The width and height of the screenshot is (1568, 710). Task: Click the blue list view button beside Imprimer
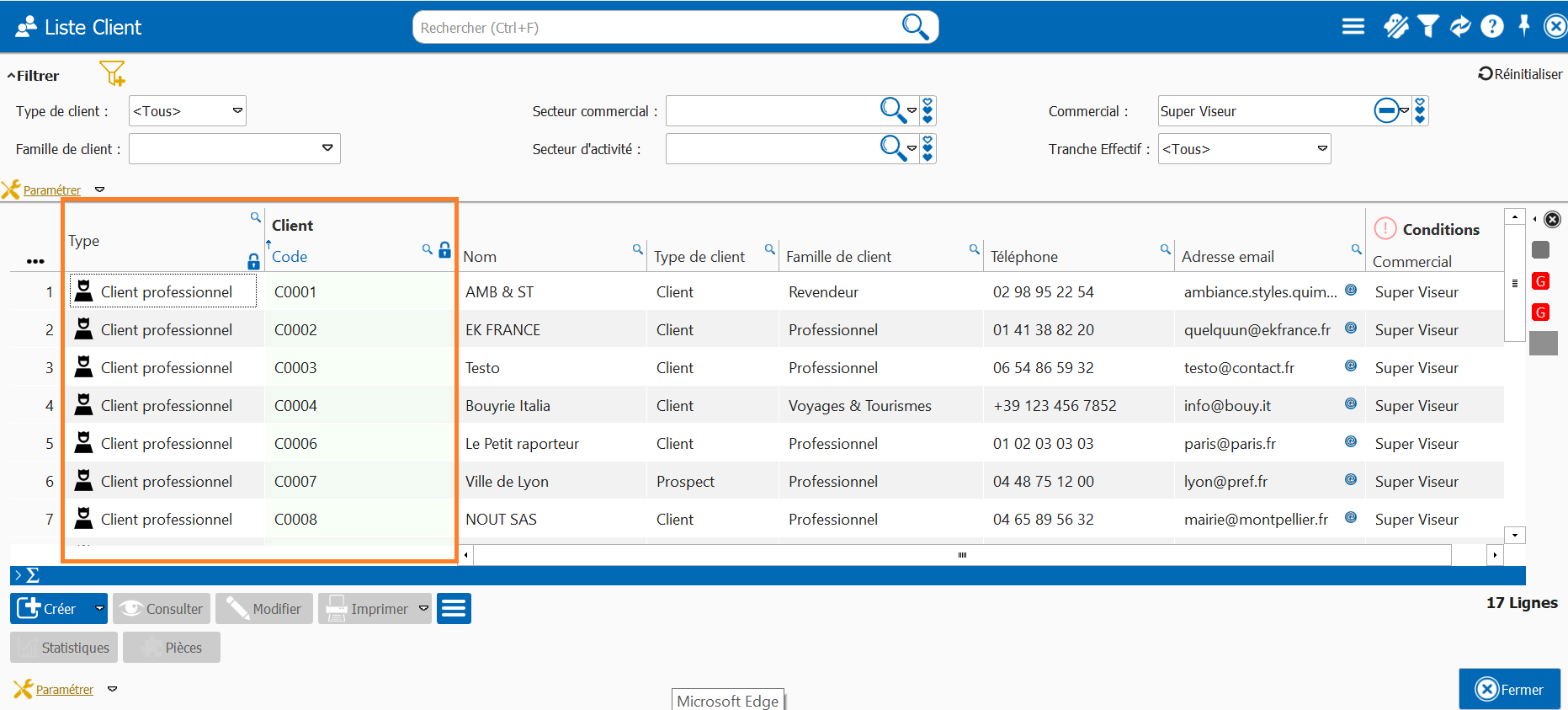click(454, 608)
